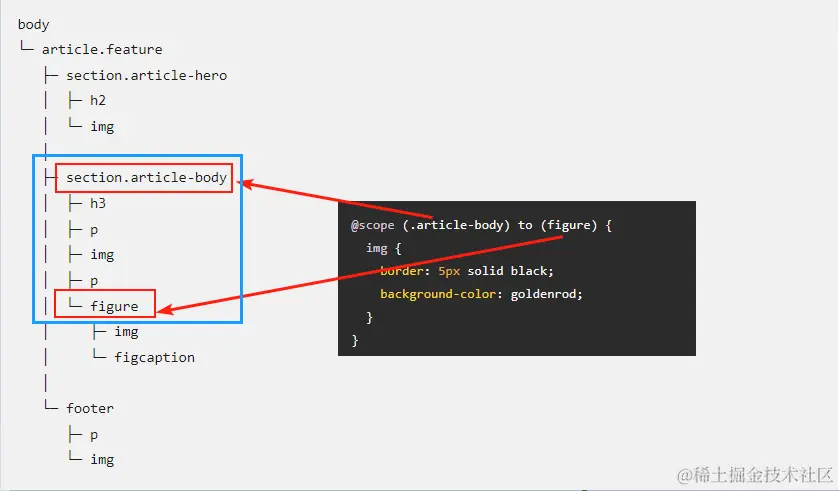Select the 'footer' tree row
The width and height of the screenshot is (840, 491).
pos(90,408)
